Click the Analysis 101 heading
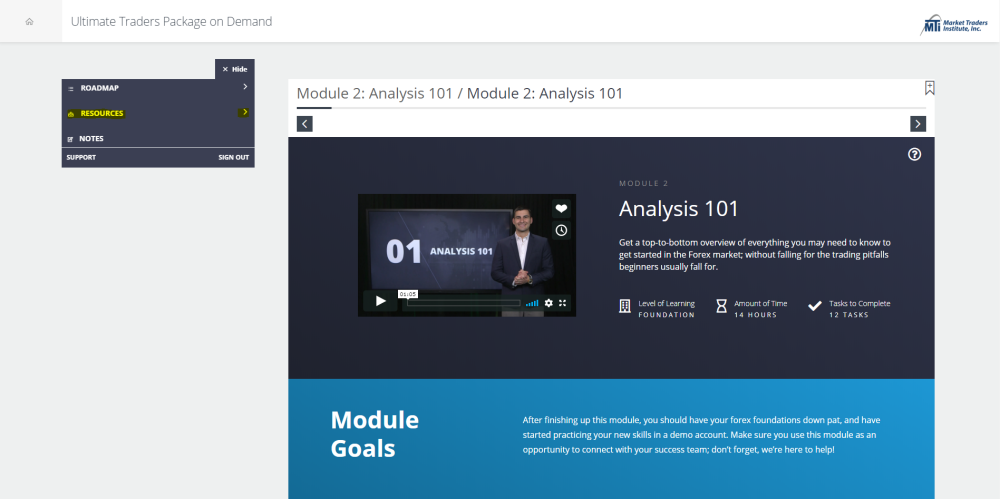1000x499 pixels. tap(679, 209)
